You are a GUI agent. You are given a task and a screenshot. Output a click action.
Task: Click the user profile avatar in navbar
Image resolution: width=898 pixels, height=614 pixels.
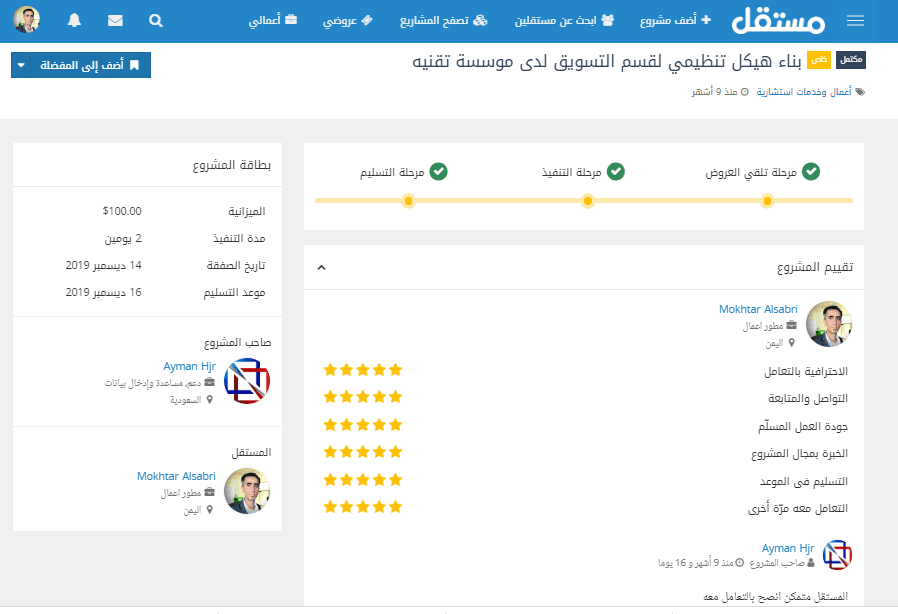[27, 20]
